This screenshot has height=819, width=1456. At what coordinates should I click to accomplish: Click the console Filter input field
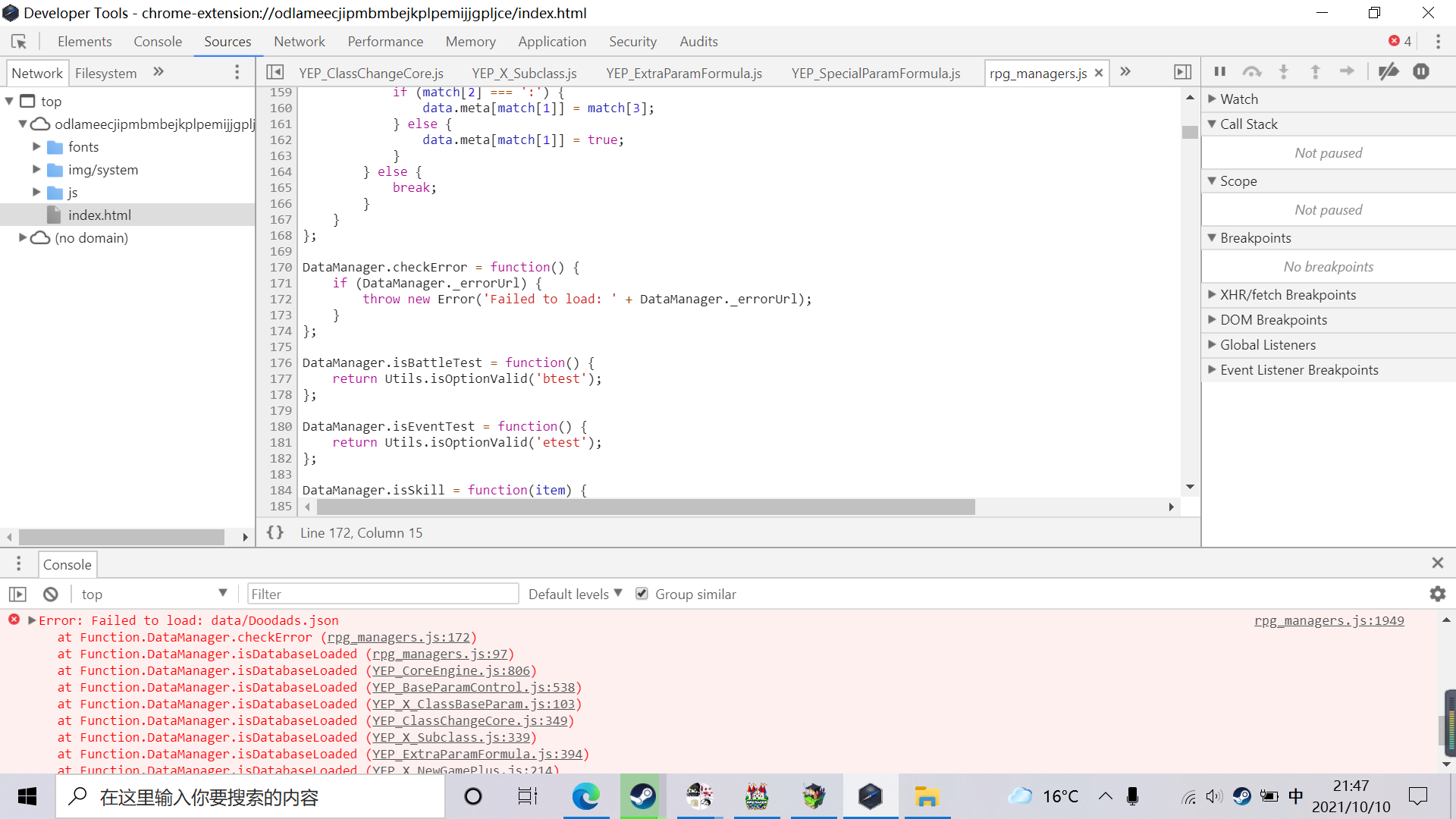point(383,594)
